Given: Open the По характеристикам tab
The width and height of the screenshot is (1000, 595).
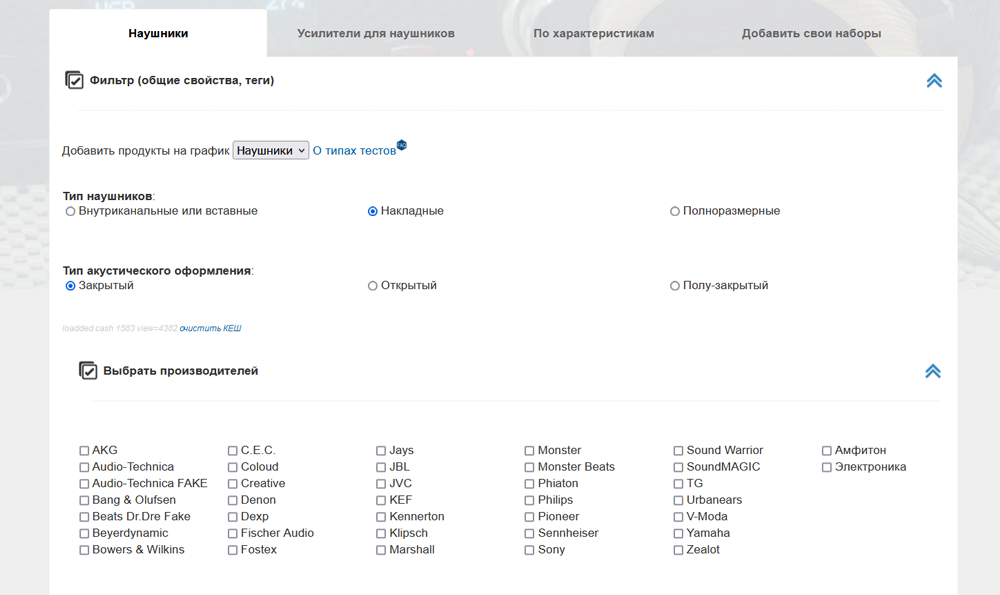Looking at the screenshot, I should (594, 33).
